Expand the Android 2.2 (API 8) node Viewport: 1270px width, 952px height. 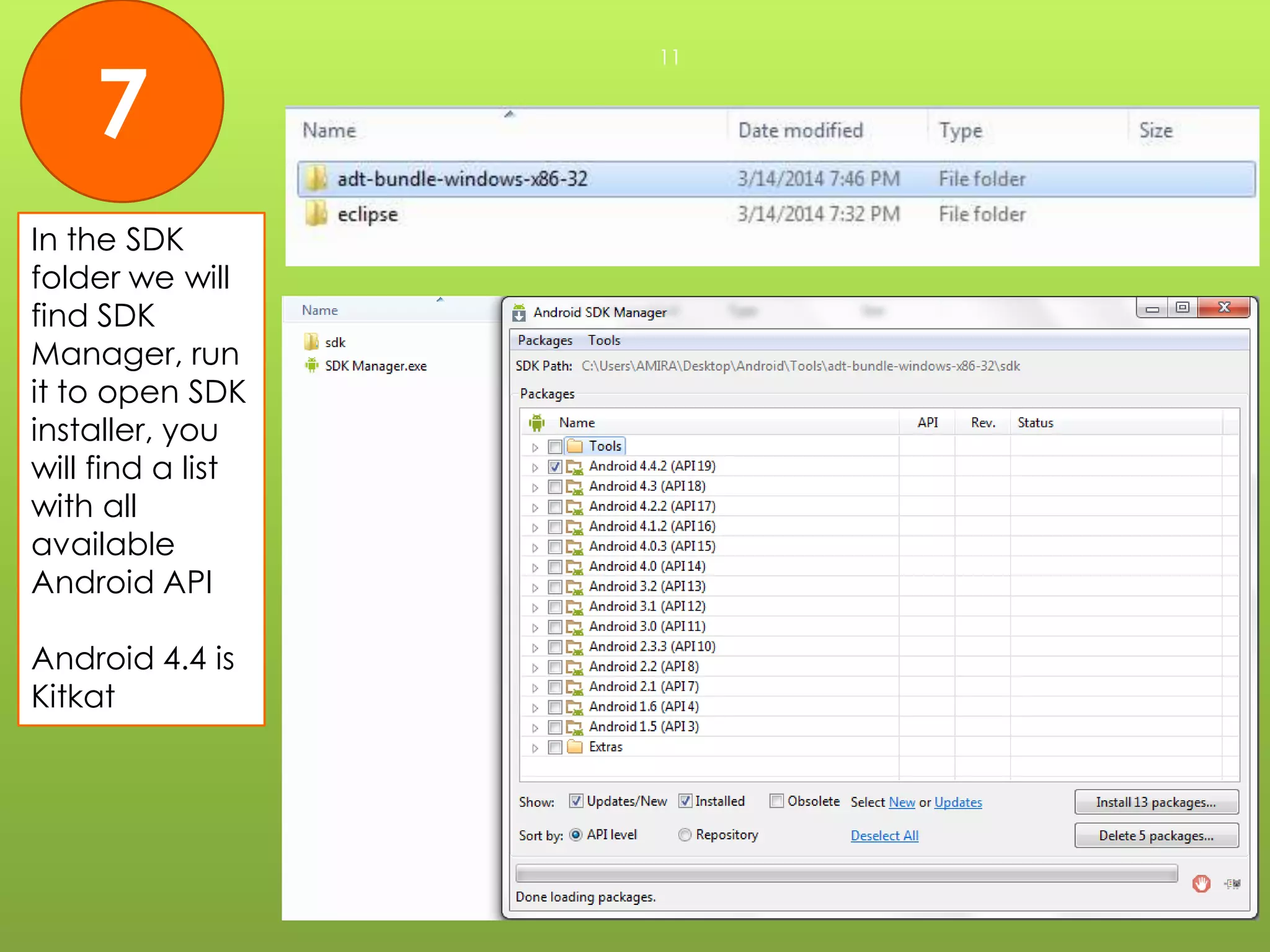pos(535,668)
